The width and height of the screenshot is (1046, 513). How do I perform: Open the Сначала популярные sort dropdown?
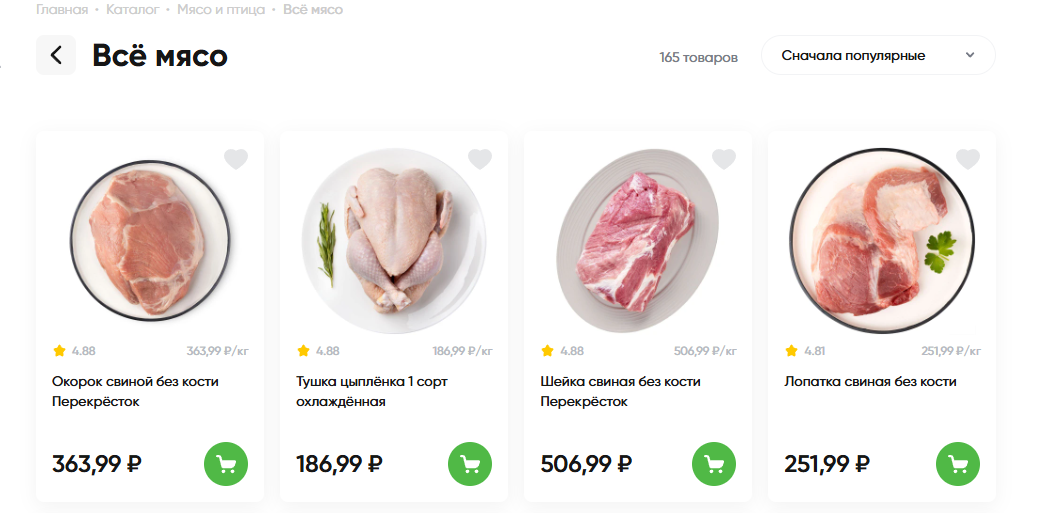(x=877, y=55)
